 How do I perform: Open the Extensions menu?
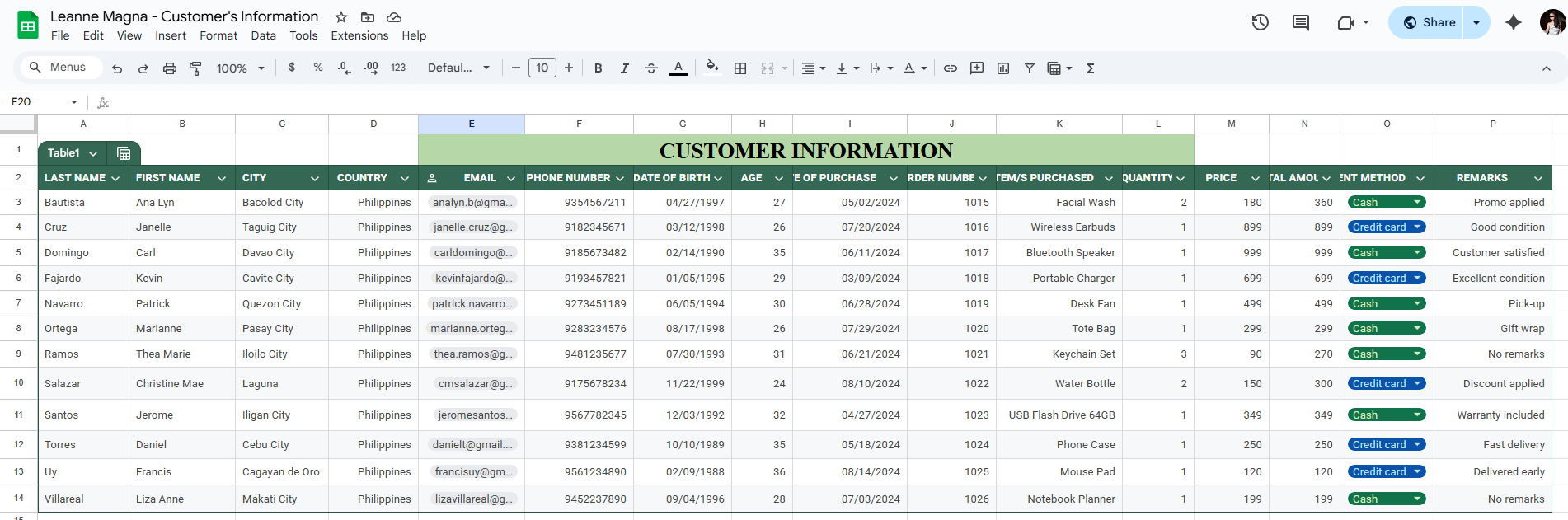359,35
